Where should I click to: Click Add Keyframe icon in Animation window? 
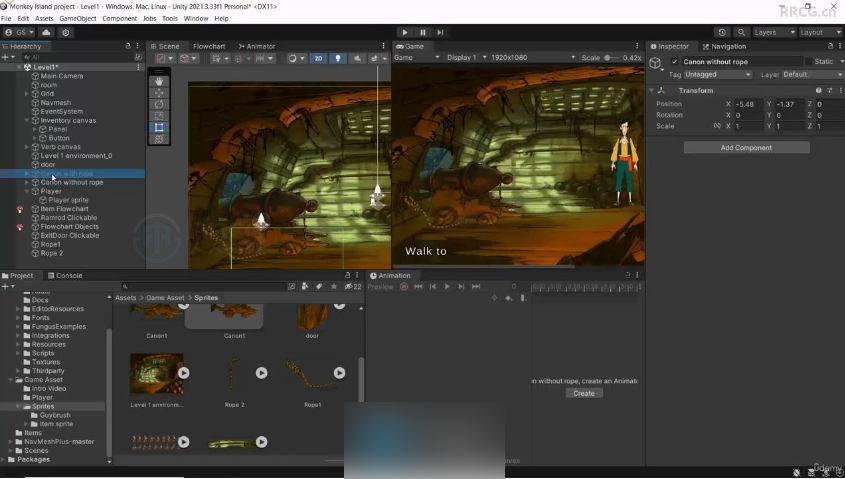(509, 298)
